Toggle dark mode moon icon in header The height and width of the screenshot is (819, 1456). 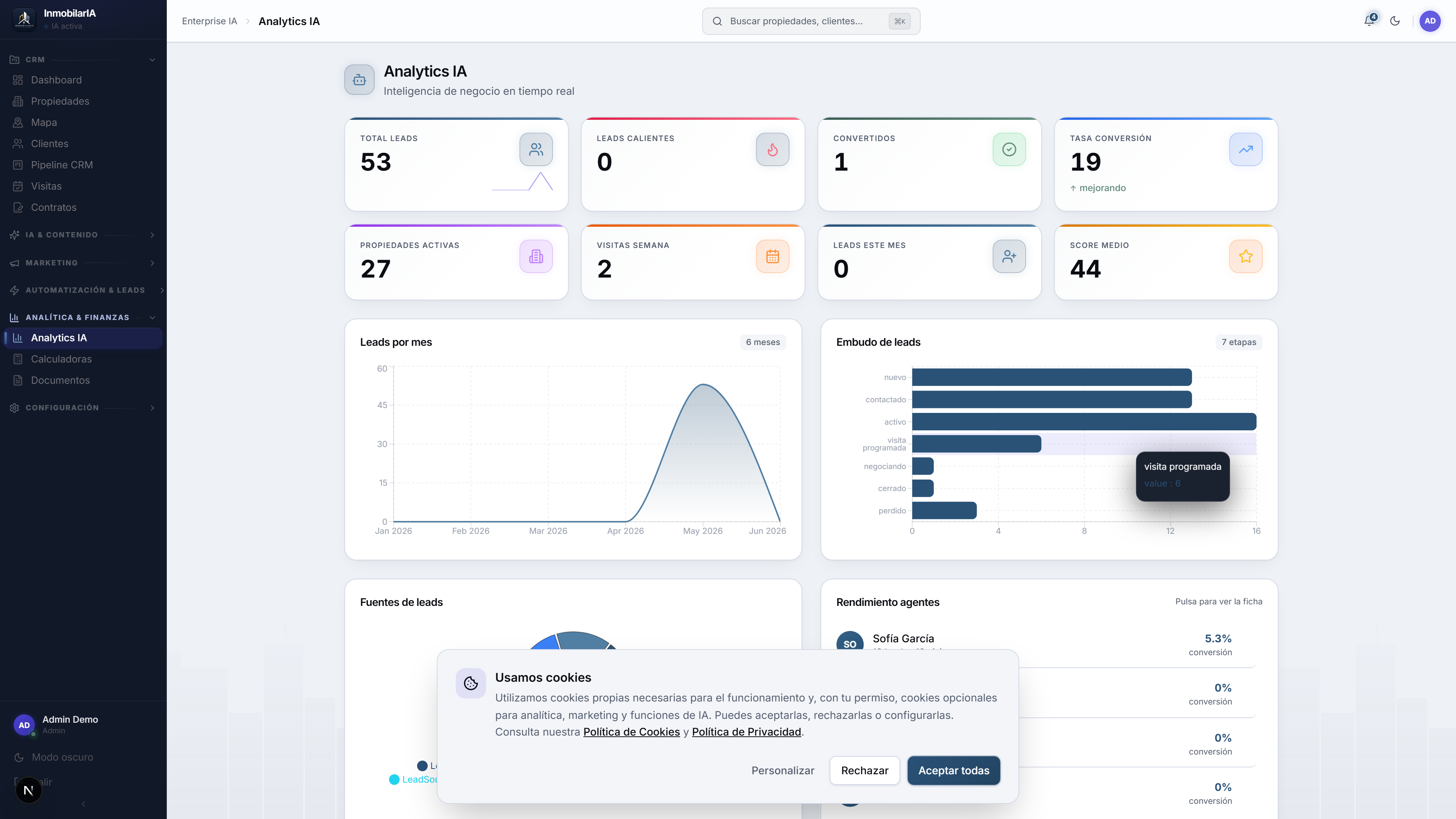click(x=1395, y=21)
